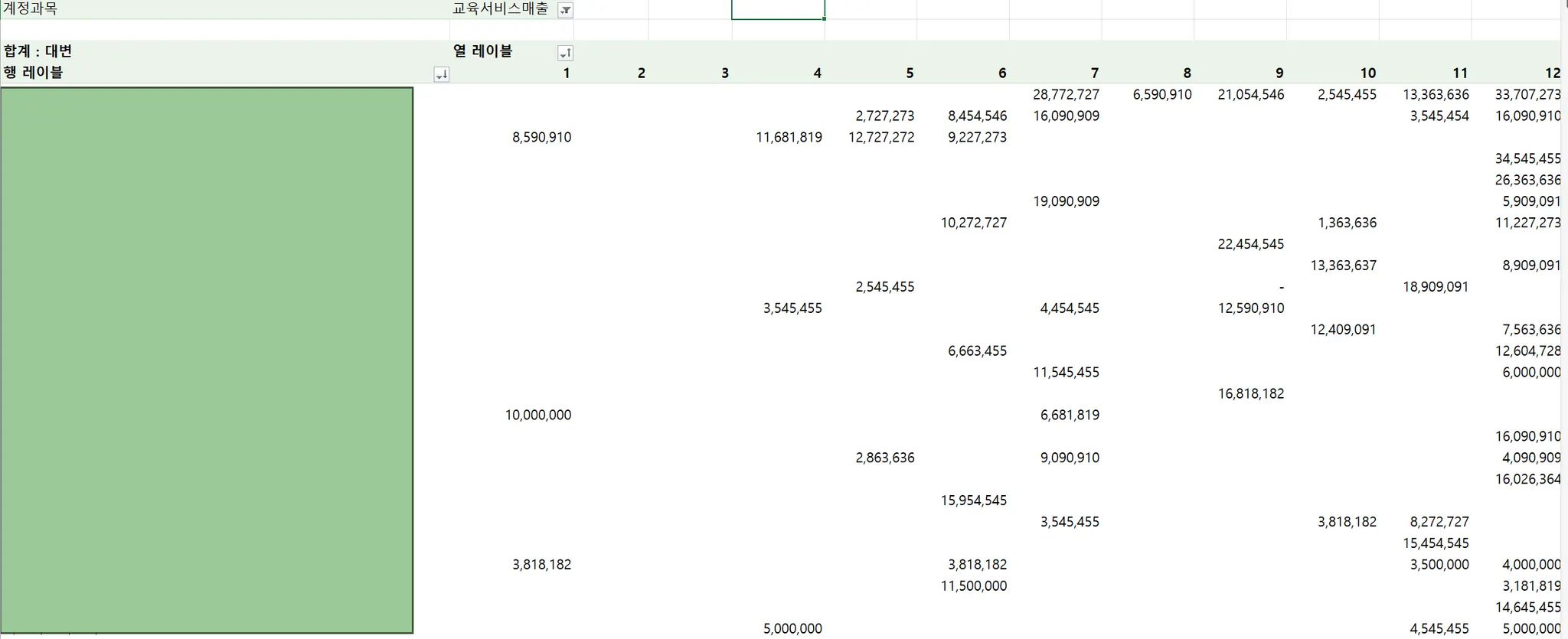The width and height of the screenshot is (1568, 639).
Task: Click the cell with value 19,090,909
Action: 1066,202
